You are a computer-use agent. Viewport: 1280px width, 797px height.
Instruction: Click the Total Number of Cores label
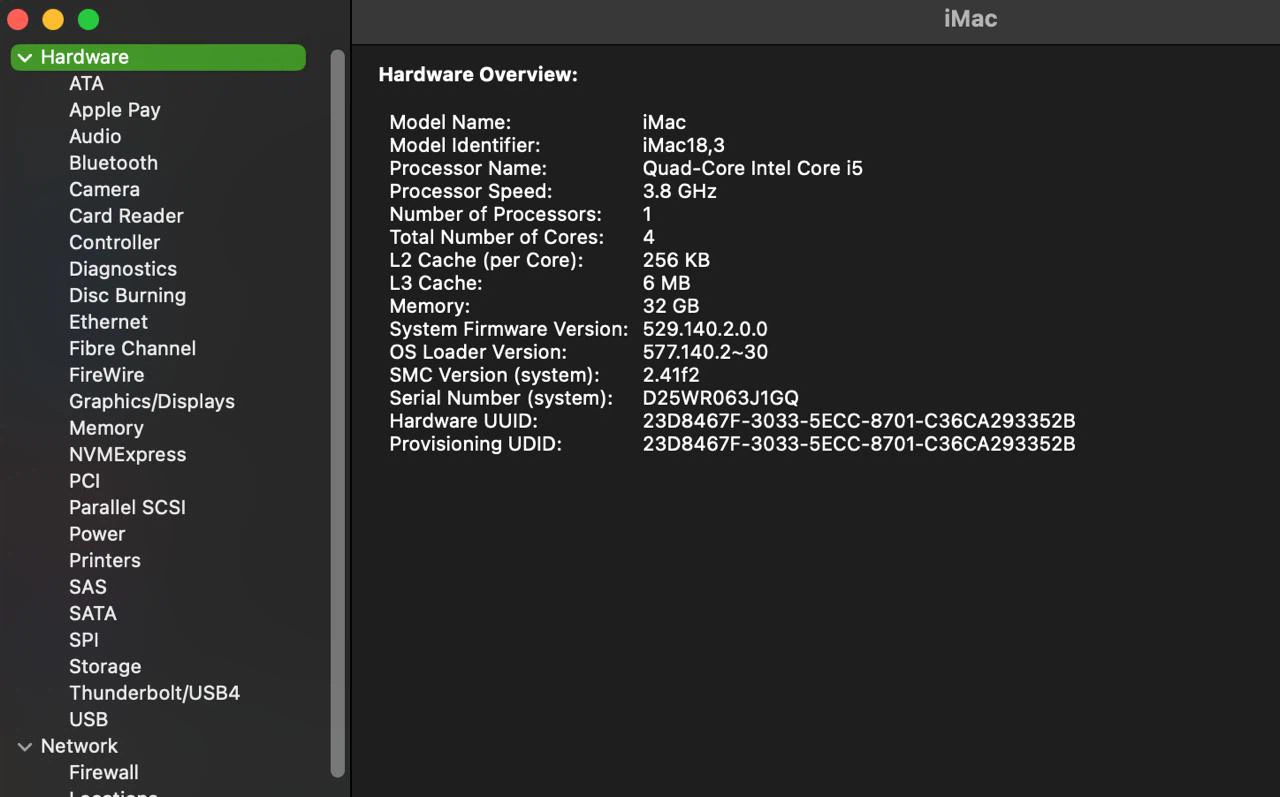tap(497, 238)
